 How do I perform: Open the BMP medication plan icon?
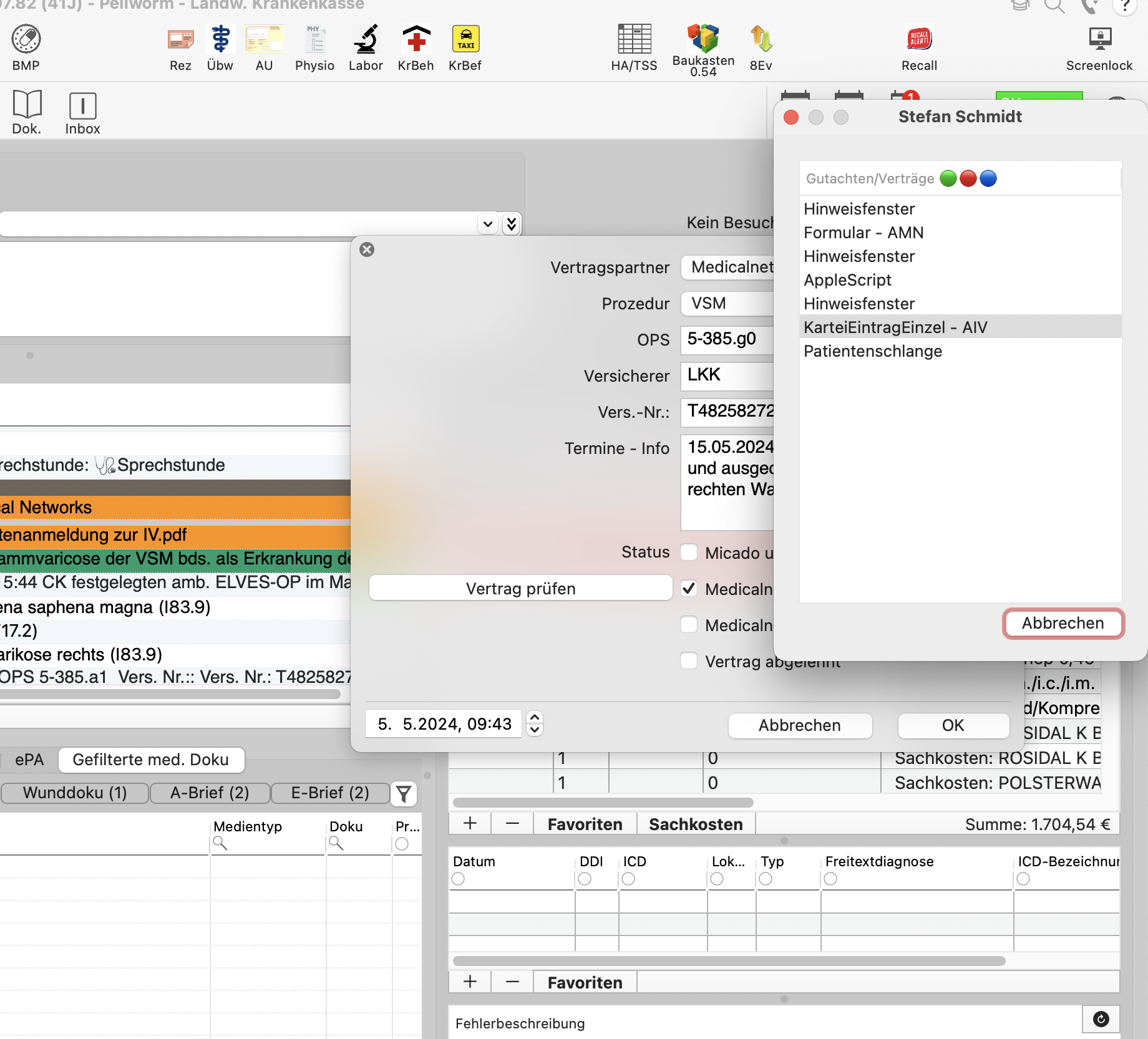point(26,39)
